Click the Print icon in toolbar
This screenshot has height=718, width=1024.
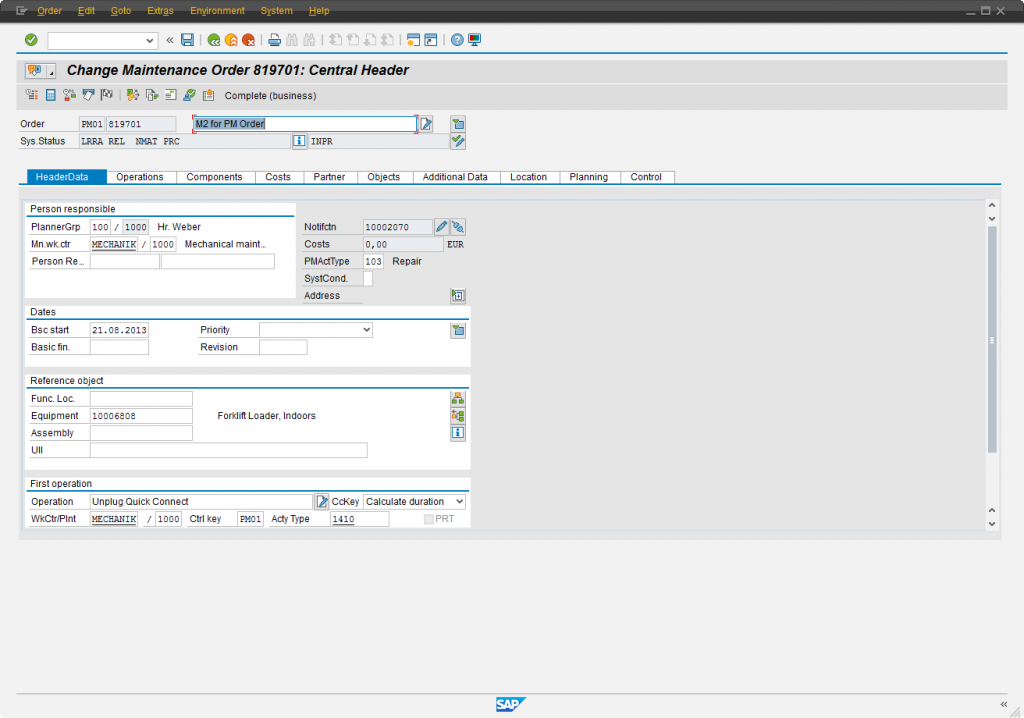[x=274, y=40]
